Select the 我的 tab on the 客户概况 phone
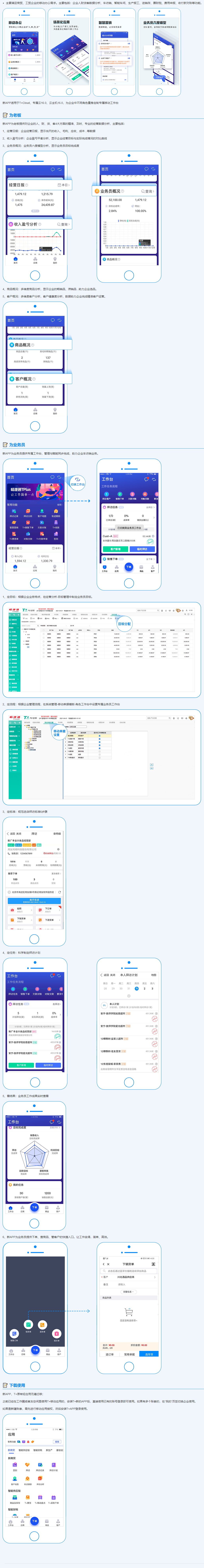The image size is (204, 1568). [x=55, y=411]
